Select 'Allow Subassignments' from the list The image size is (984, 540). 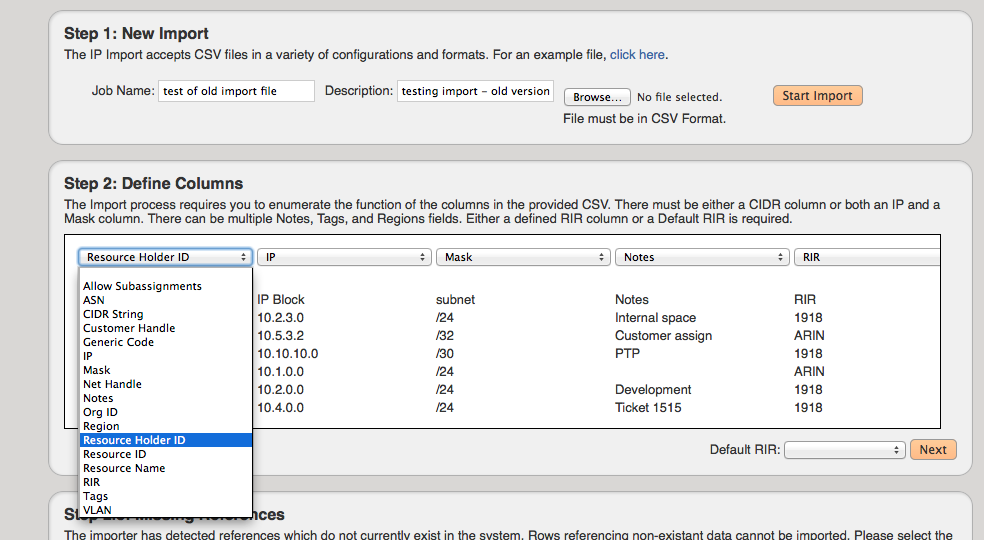(x=142, y=286)
